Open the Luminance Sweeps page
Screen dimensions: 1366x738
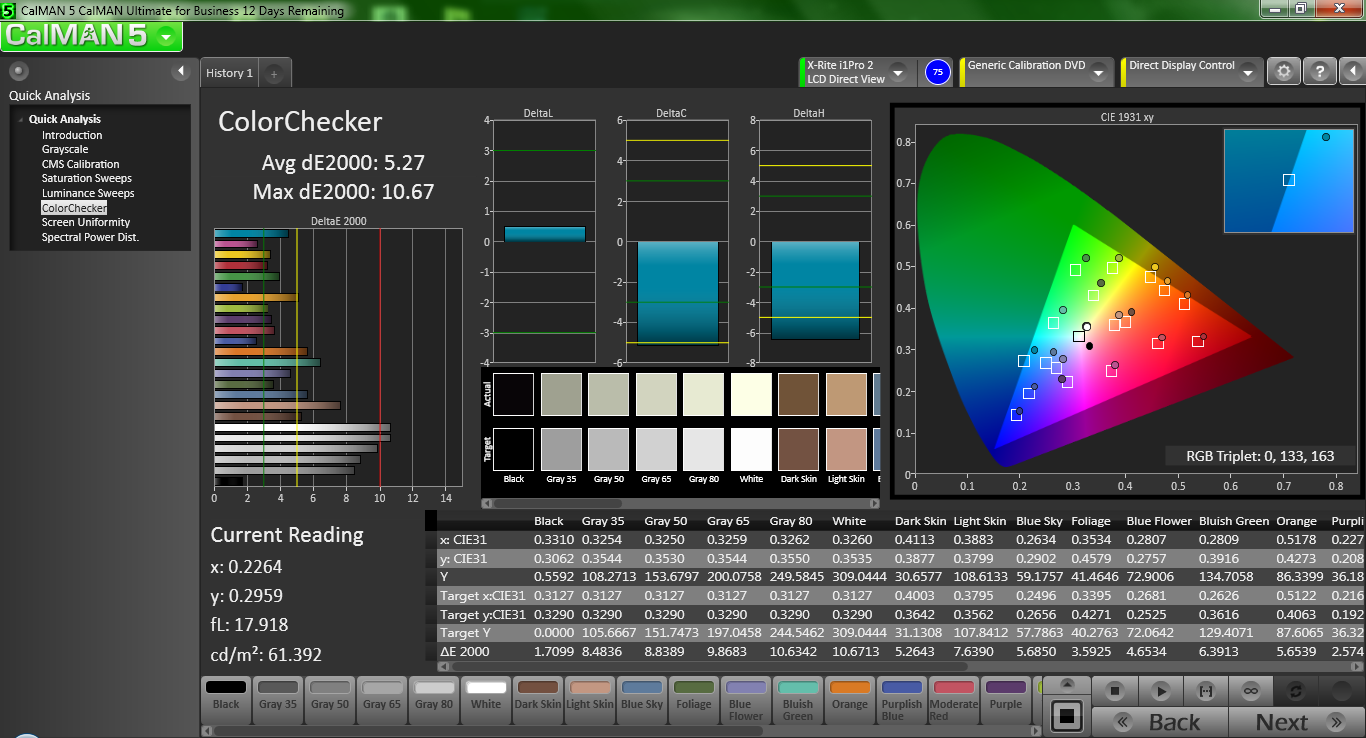pos(88,193)
